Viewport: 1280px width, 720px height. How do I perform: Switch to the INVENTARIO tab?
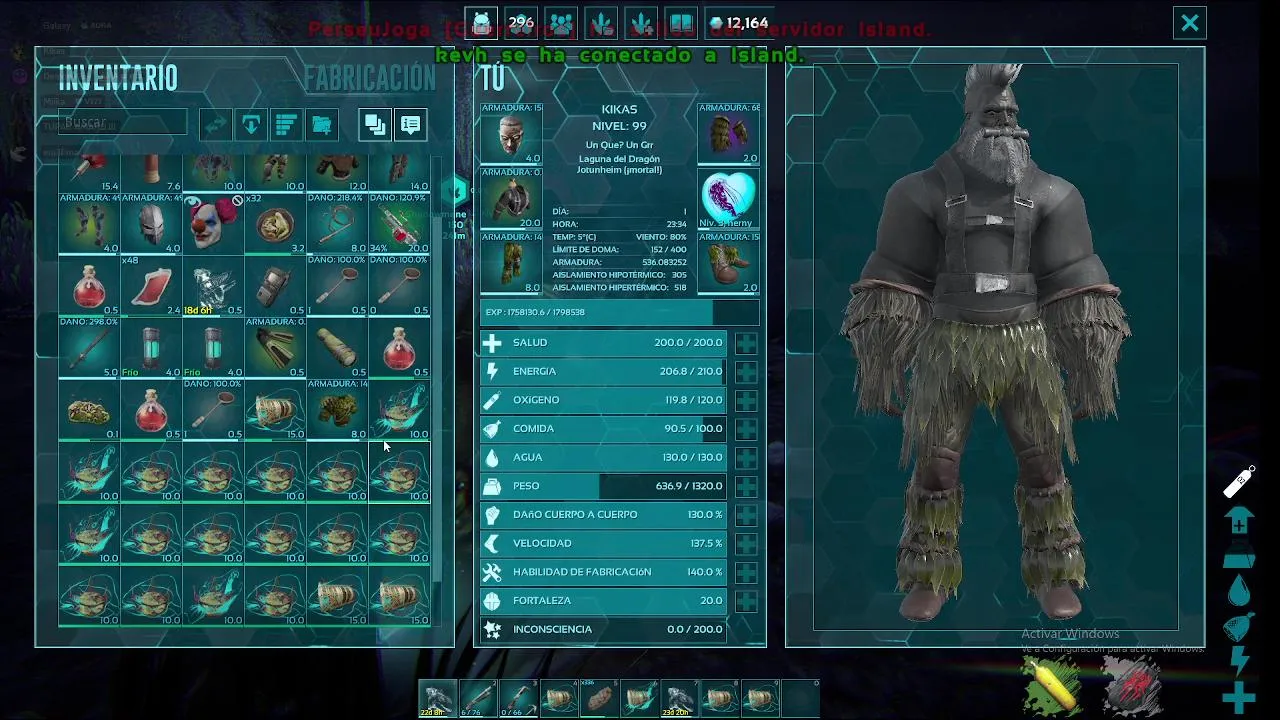point(118,78)
